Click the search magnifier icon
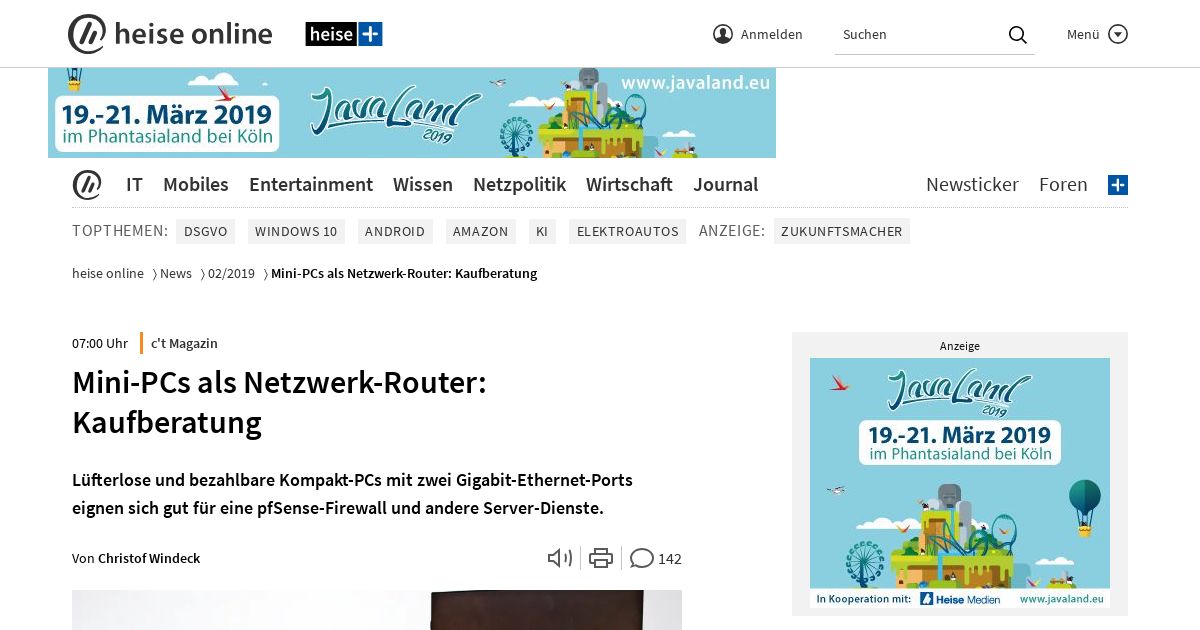 (1018, 34)
